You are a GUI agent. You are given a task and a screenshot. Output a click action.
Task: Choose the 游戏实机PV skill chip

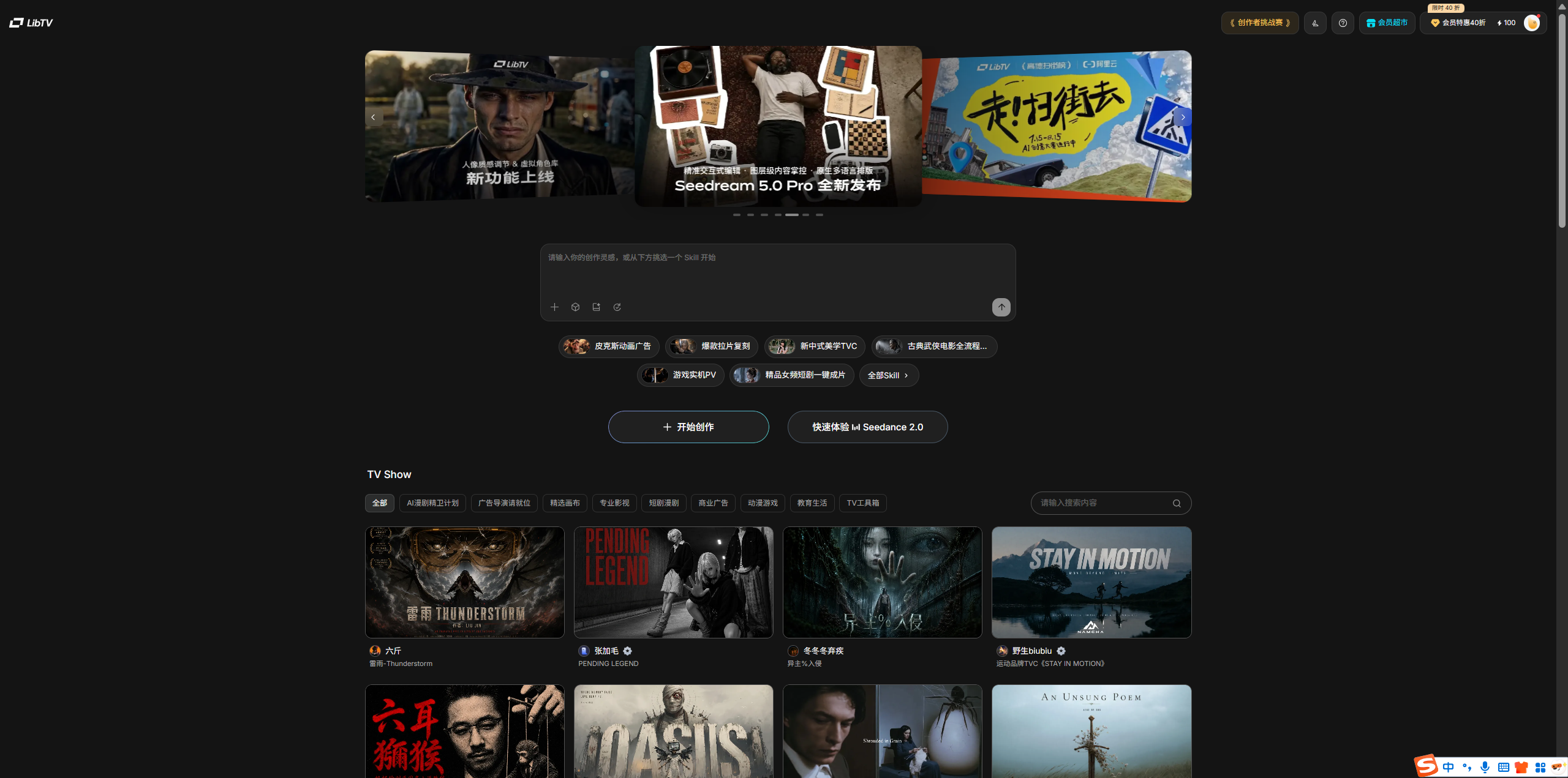pyautogui.click(x=680, y=375)
